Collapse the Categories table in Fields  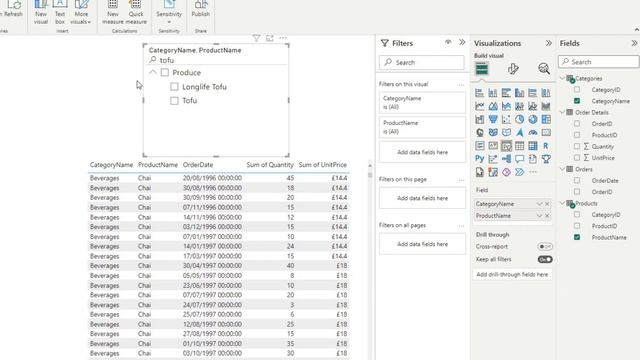(x=562, y=78)
